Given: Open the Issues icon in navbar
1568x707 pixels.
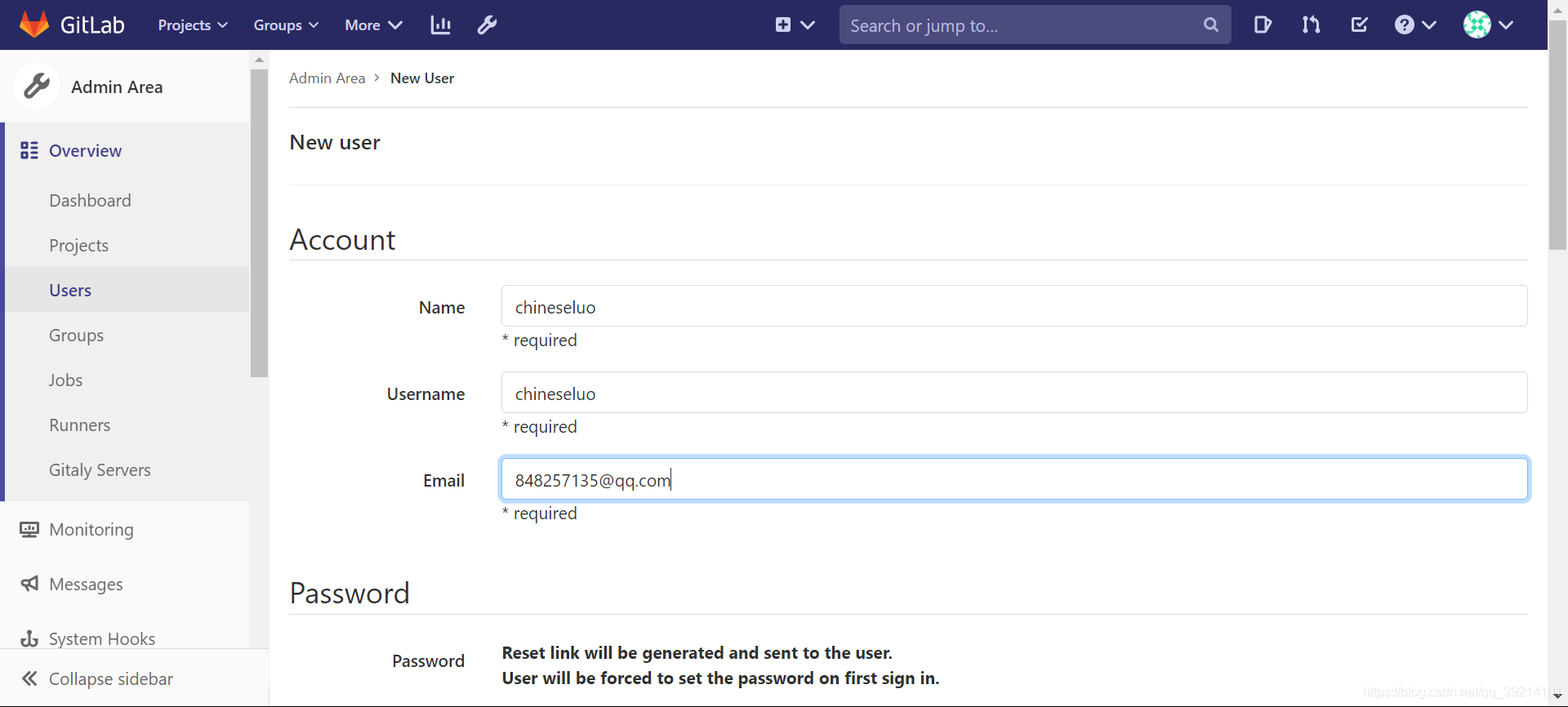Looking at the screenshot, I should coord(1263,25).
